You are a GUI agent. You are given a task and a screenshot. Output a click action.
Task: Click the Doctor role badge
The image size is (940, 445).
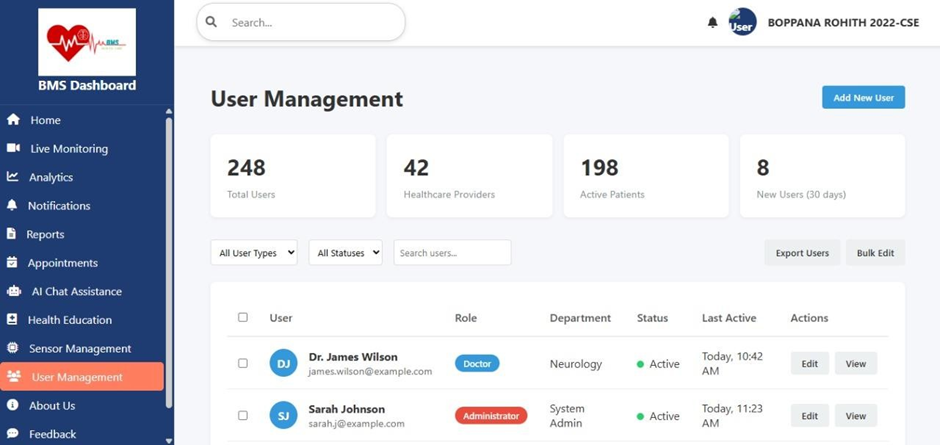[x=477, y=363]
